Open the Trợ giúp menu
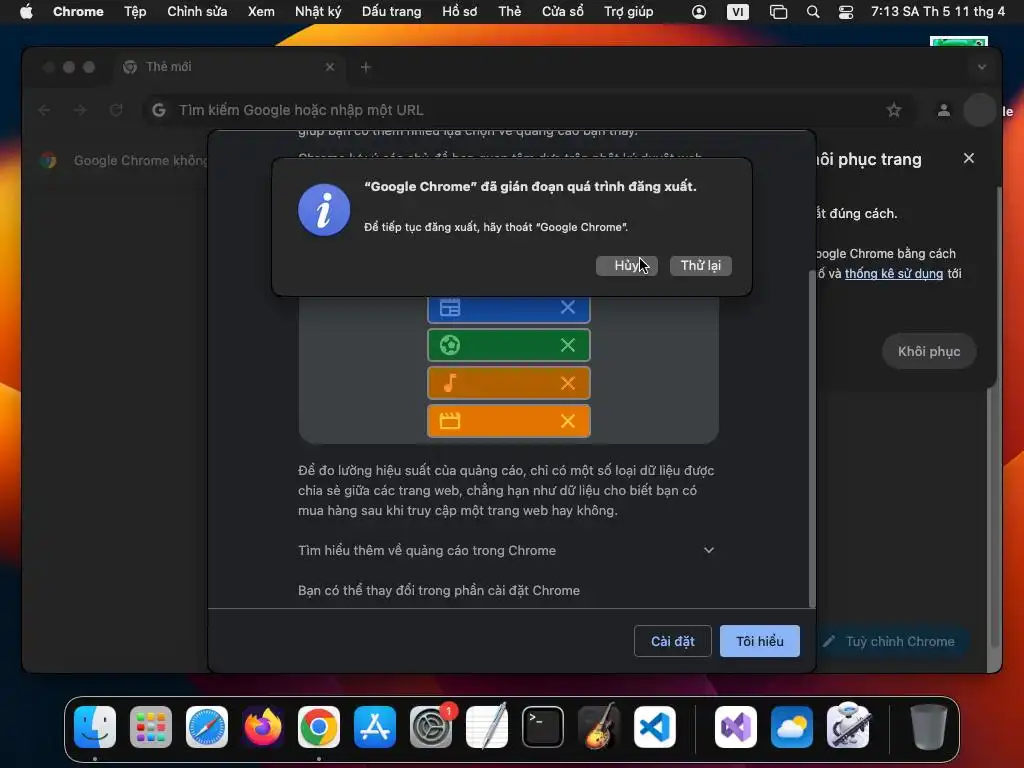Viewport: 1024px width, 768px height. pos(629,12)
